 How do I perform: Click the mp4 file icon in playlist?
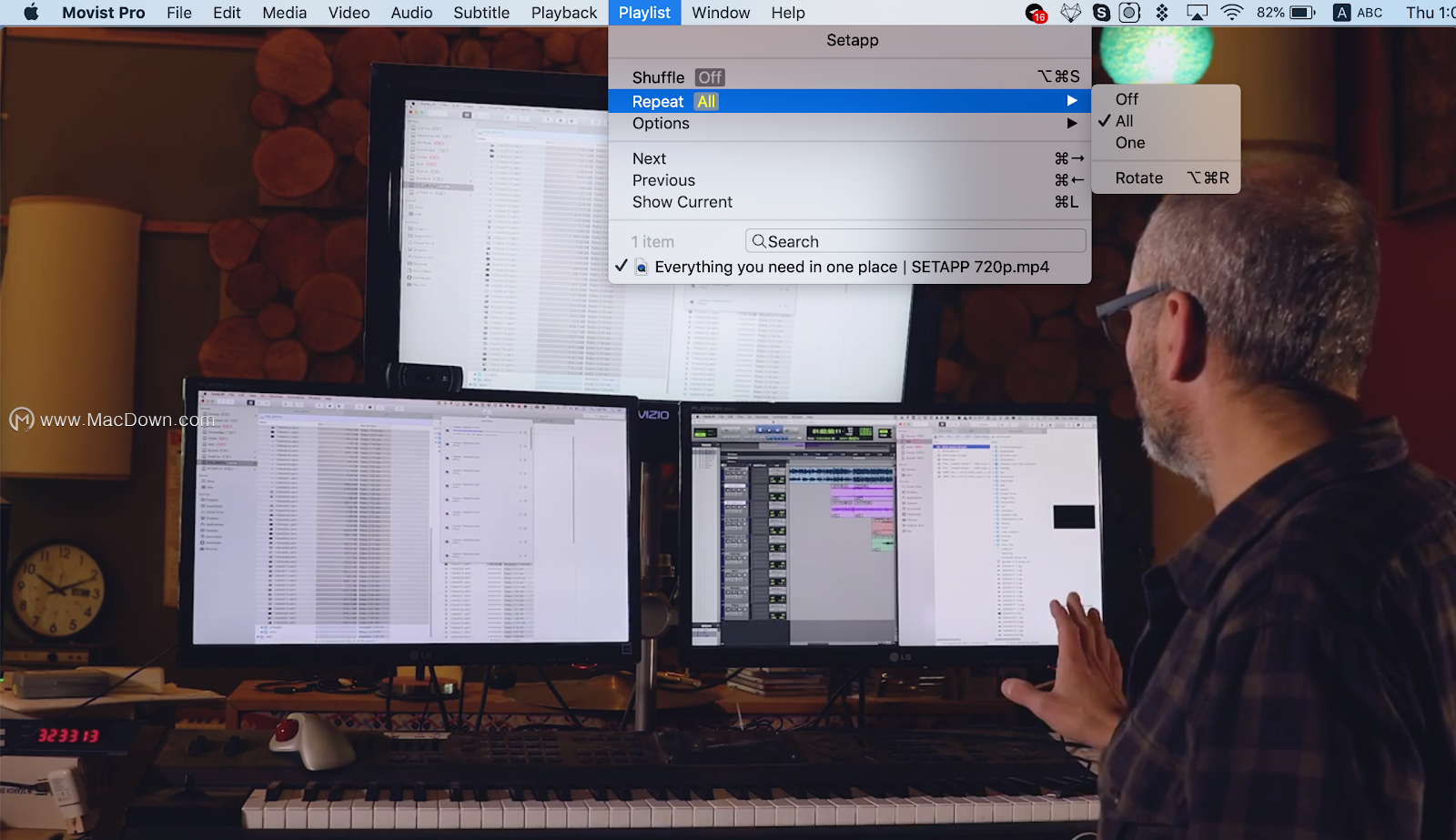[x=641, y=267]
